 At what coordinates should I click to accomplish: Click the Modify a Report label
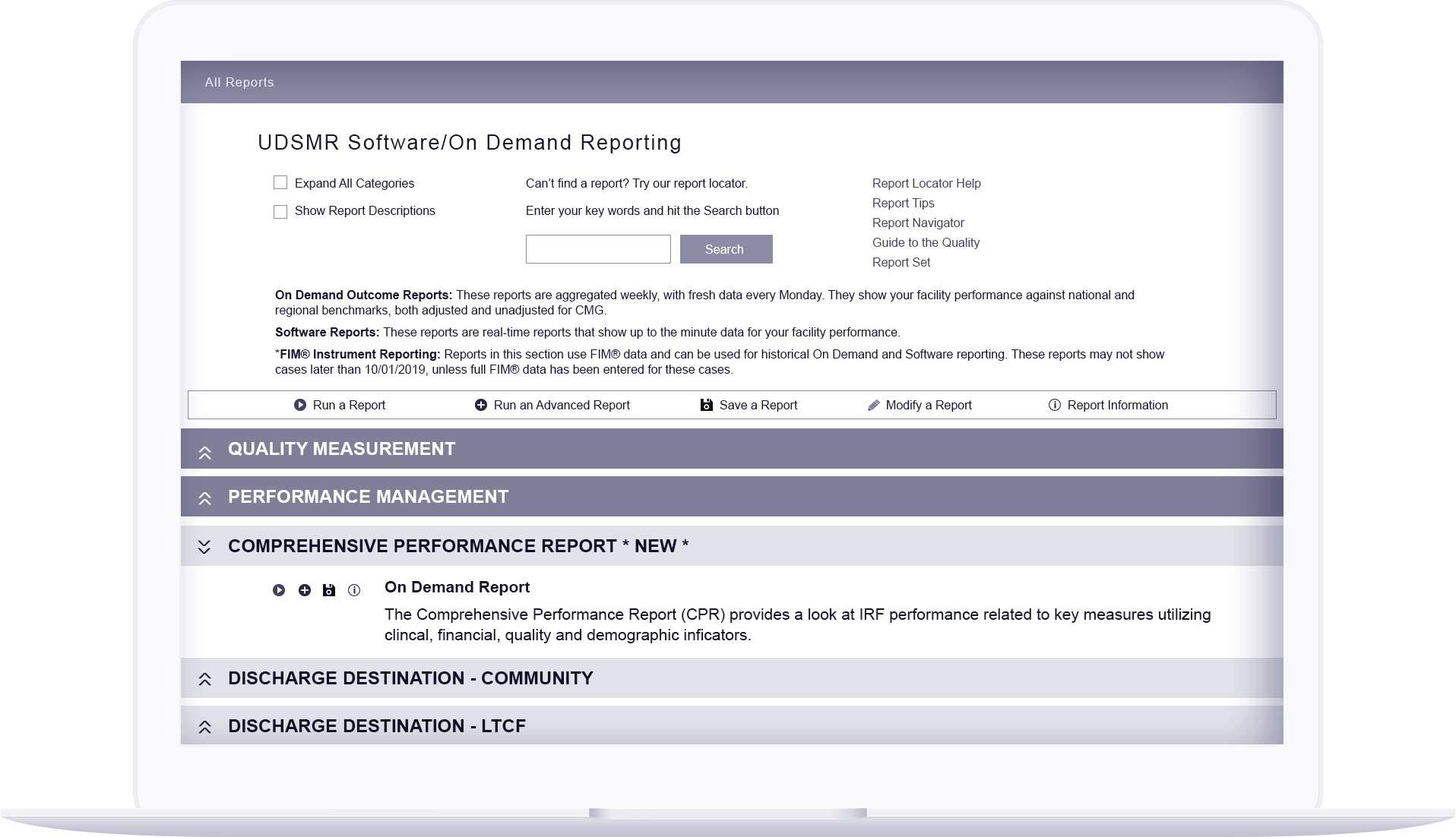coord(929,405)
